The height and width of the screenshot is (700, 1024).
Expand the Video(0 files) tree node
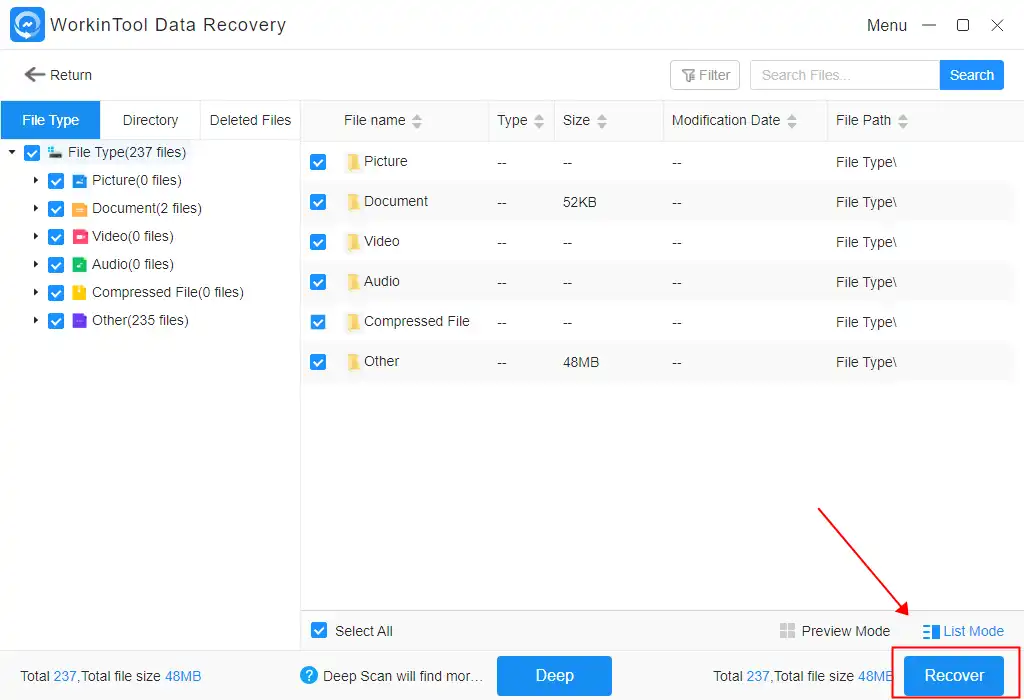(x=36, y=236)
